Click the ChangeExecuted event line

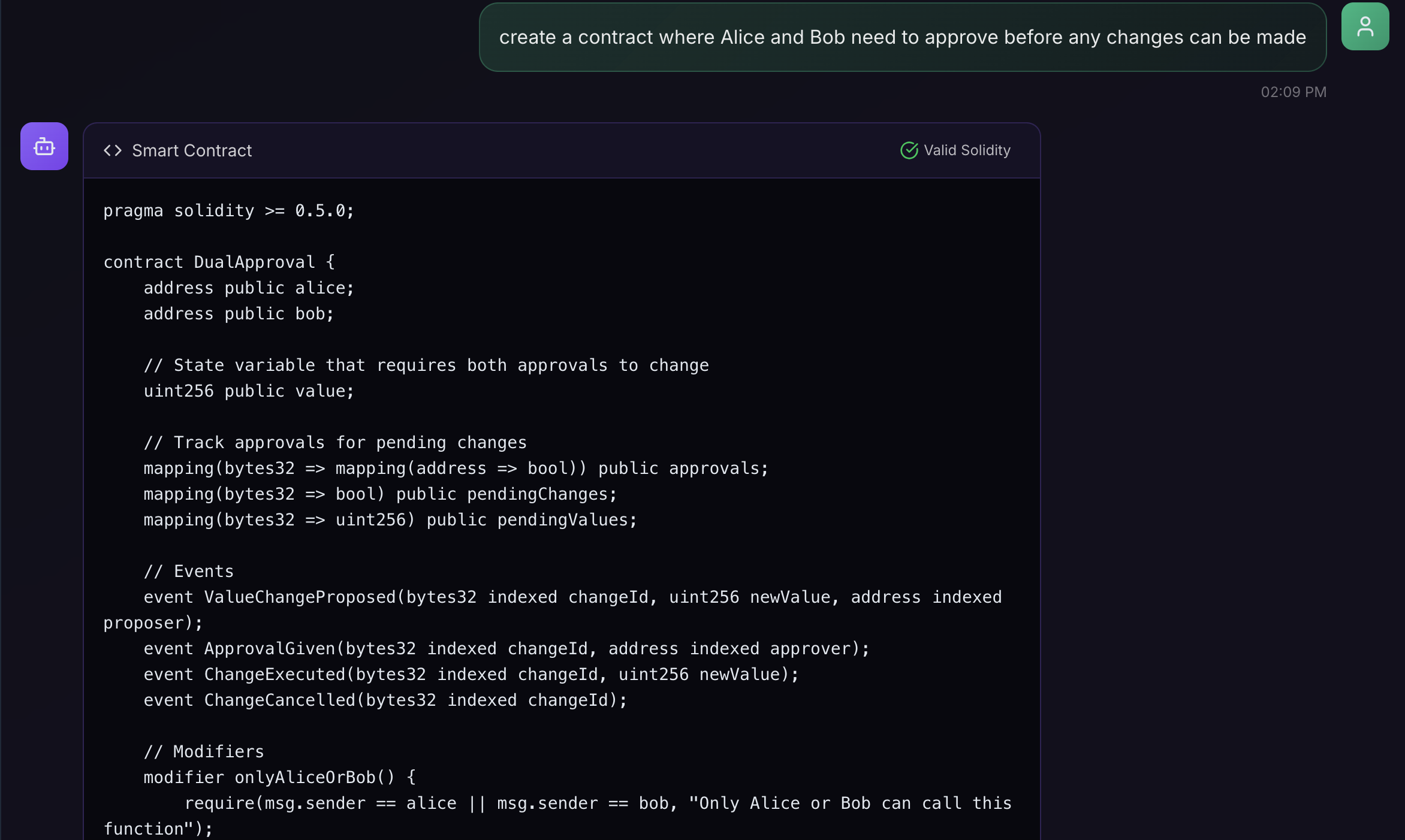471,675
